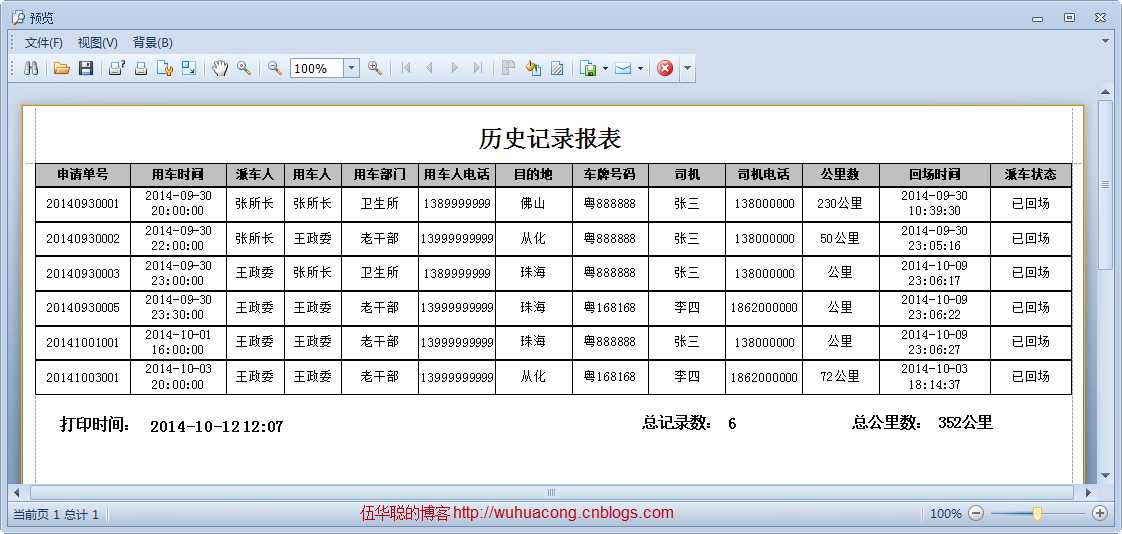
Task: Click the Export Document icon
Action: pyautogui.click(x=588, y=69)
